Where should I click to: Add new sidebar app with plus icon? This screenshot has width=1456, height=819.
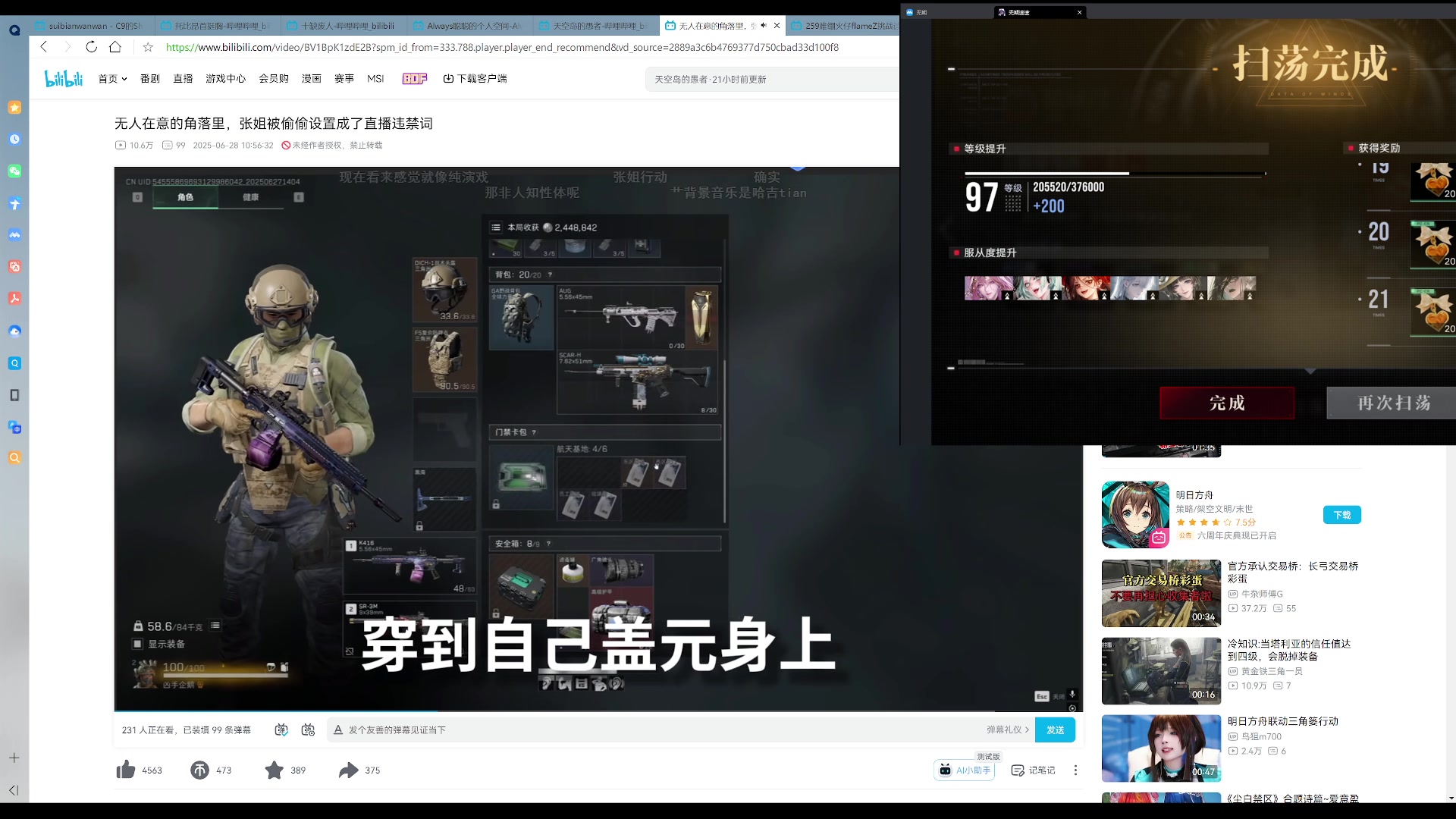(14, 758)
